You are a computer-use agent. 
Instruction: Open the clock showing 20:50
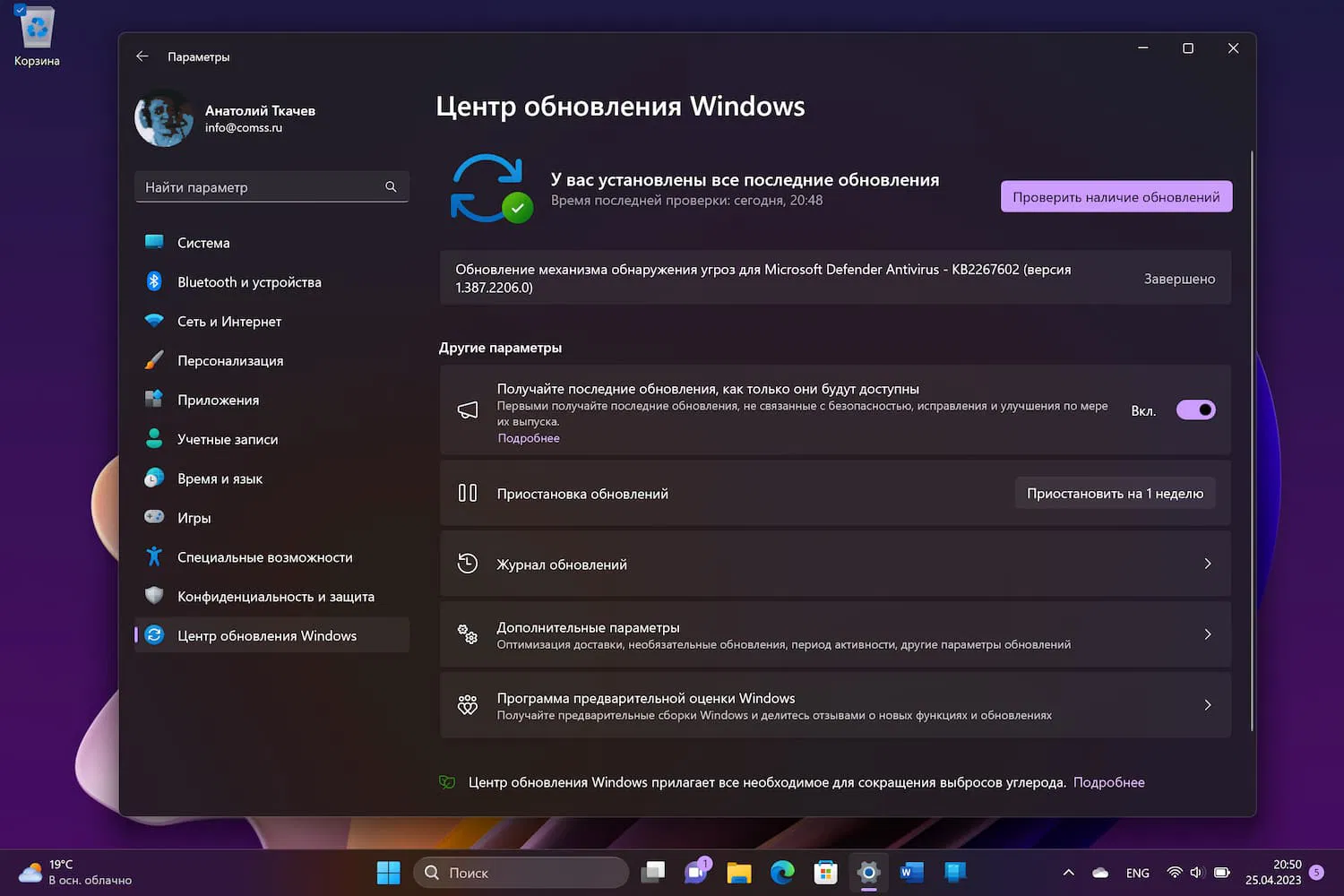click(1273, 872)
